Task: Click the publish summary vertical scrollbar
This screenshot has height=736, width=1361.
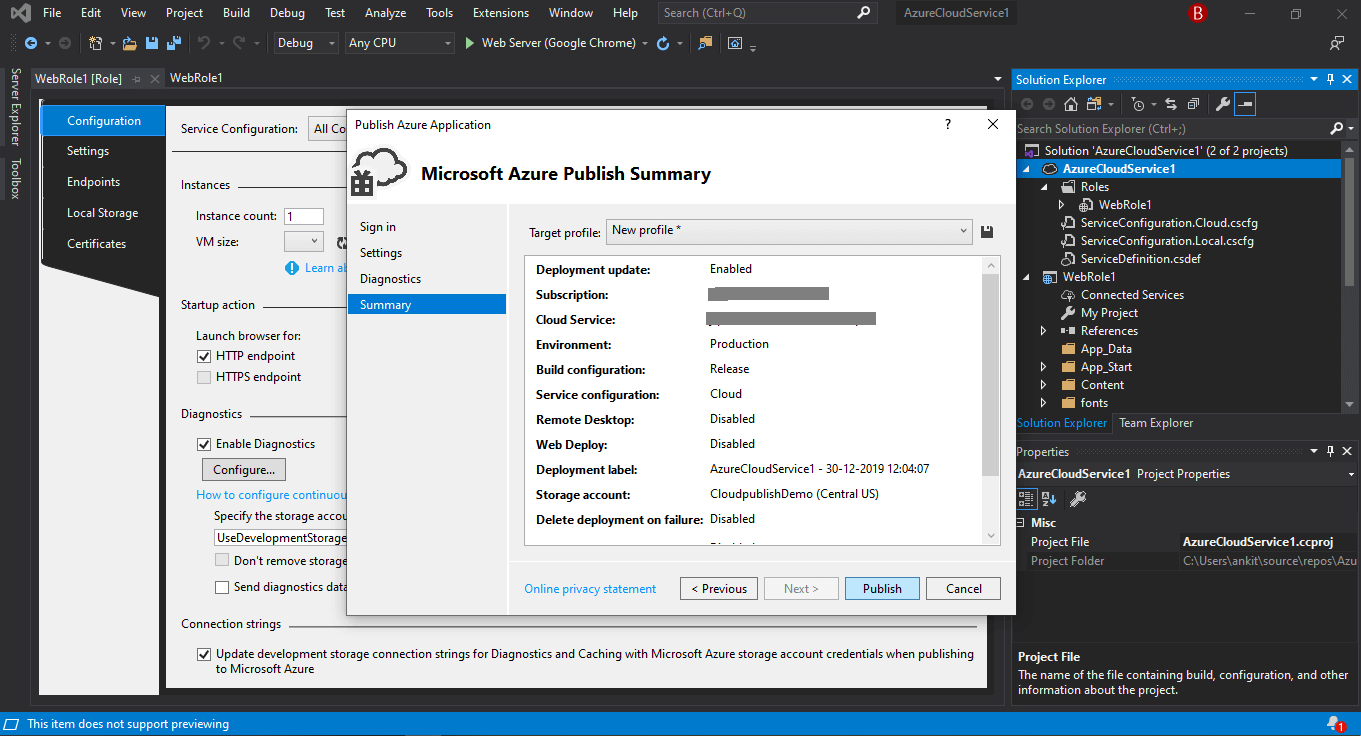Action: coord(991,375)
